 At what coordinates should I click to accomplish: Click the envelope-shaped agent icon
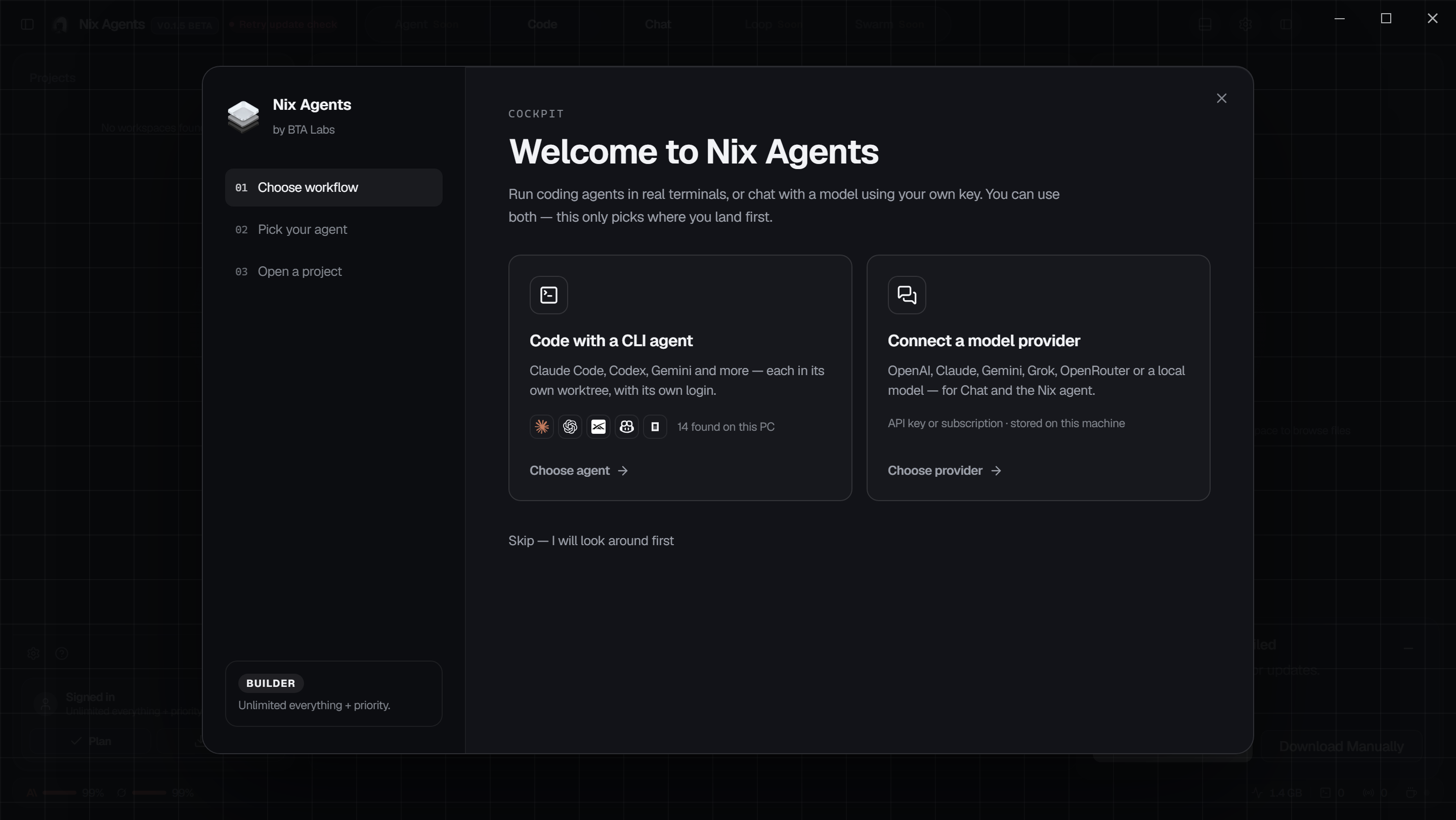(x=598, y=427)
